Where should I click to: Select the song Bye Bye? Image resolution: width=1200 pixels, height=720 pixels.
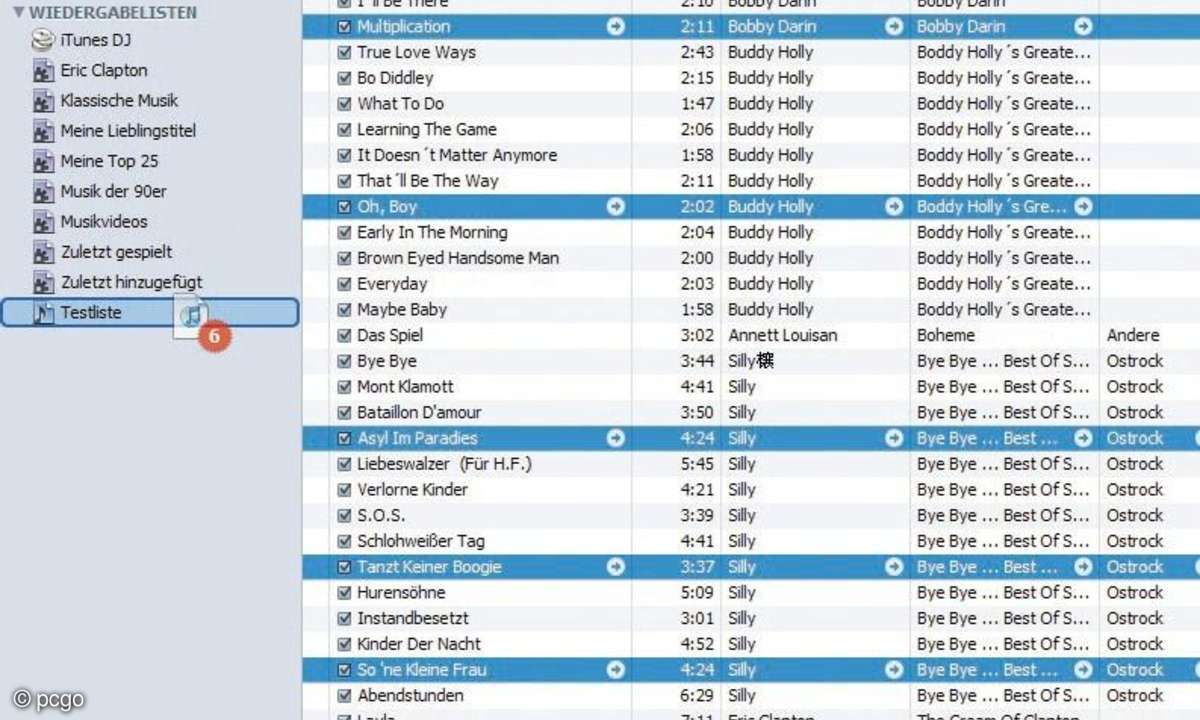(x=387, y=361)
